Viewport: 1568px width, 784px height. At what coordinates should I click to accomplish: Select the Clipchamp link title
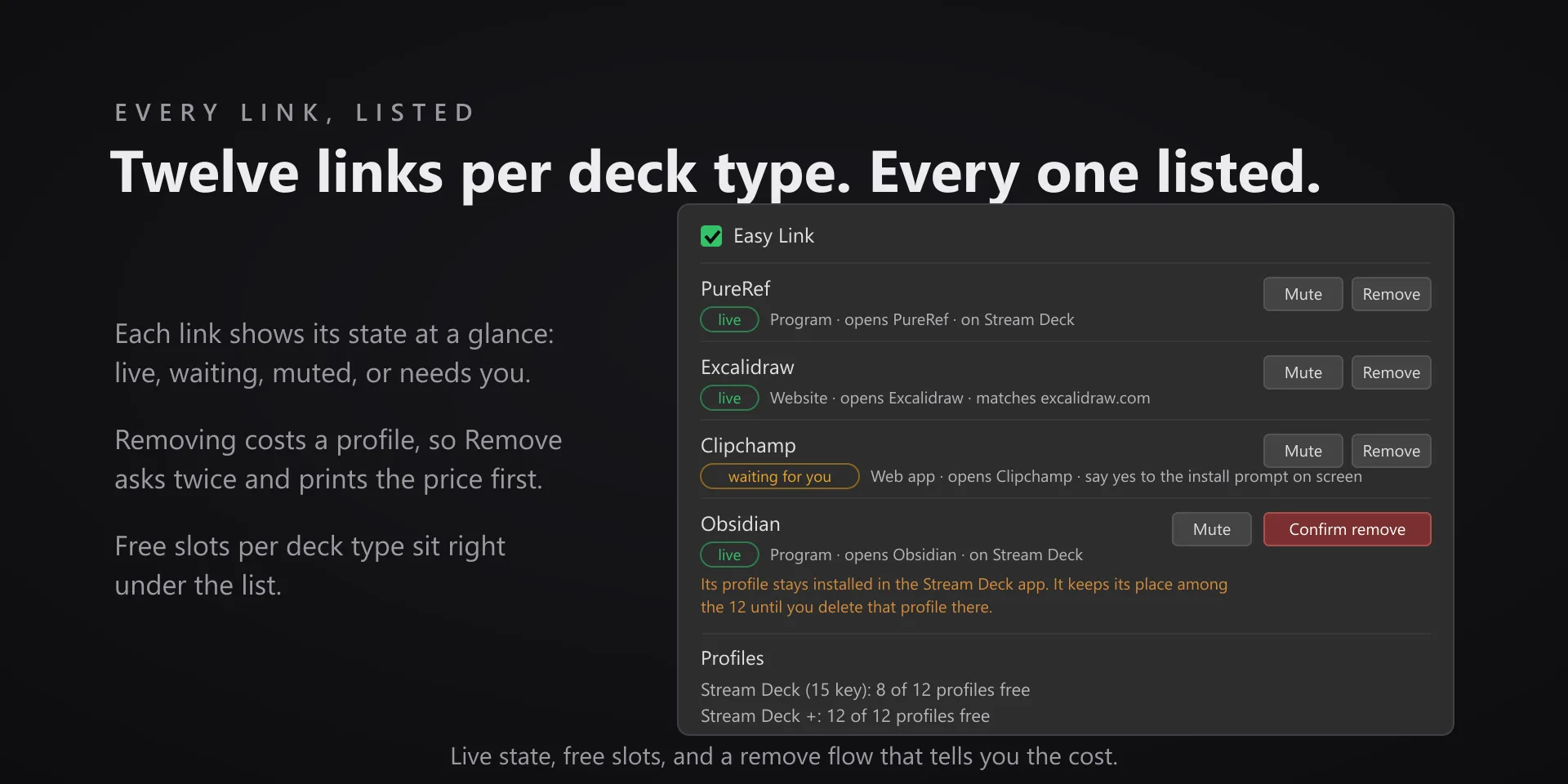coord(748,446)
